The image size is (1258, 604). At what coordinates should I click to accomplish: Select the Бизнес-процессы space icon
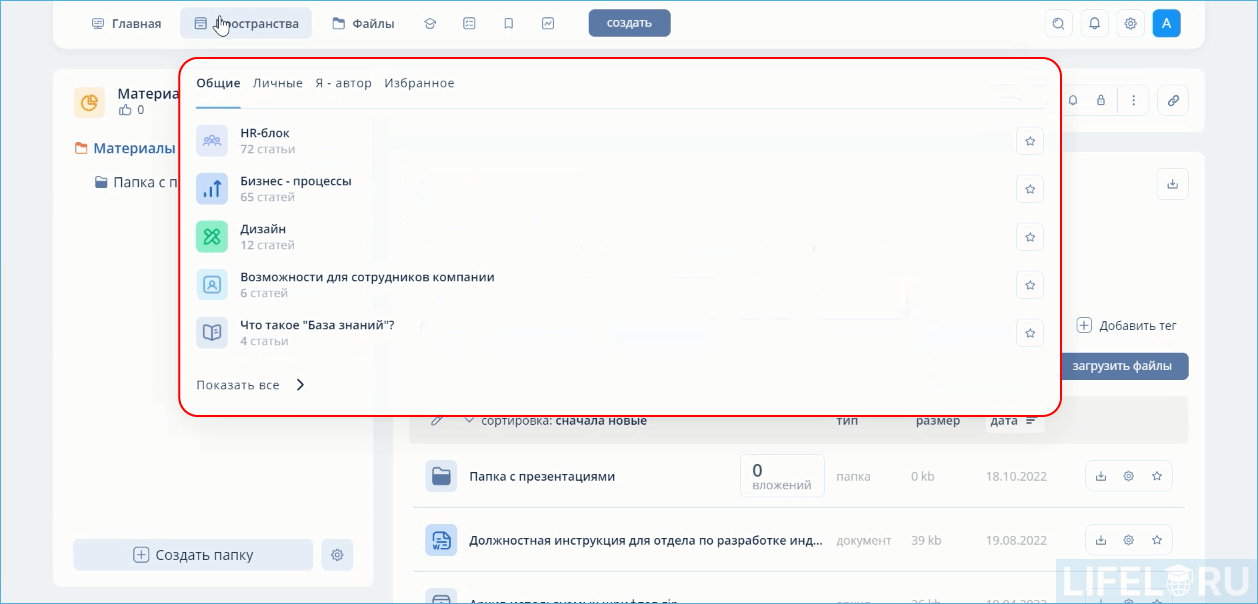coord(212,188)
